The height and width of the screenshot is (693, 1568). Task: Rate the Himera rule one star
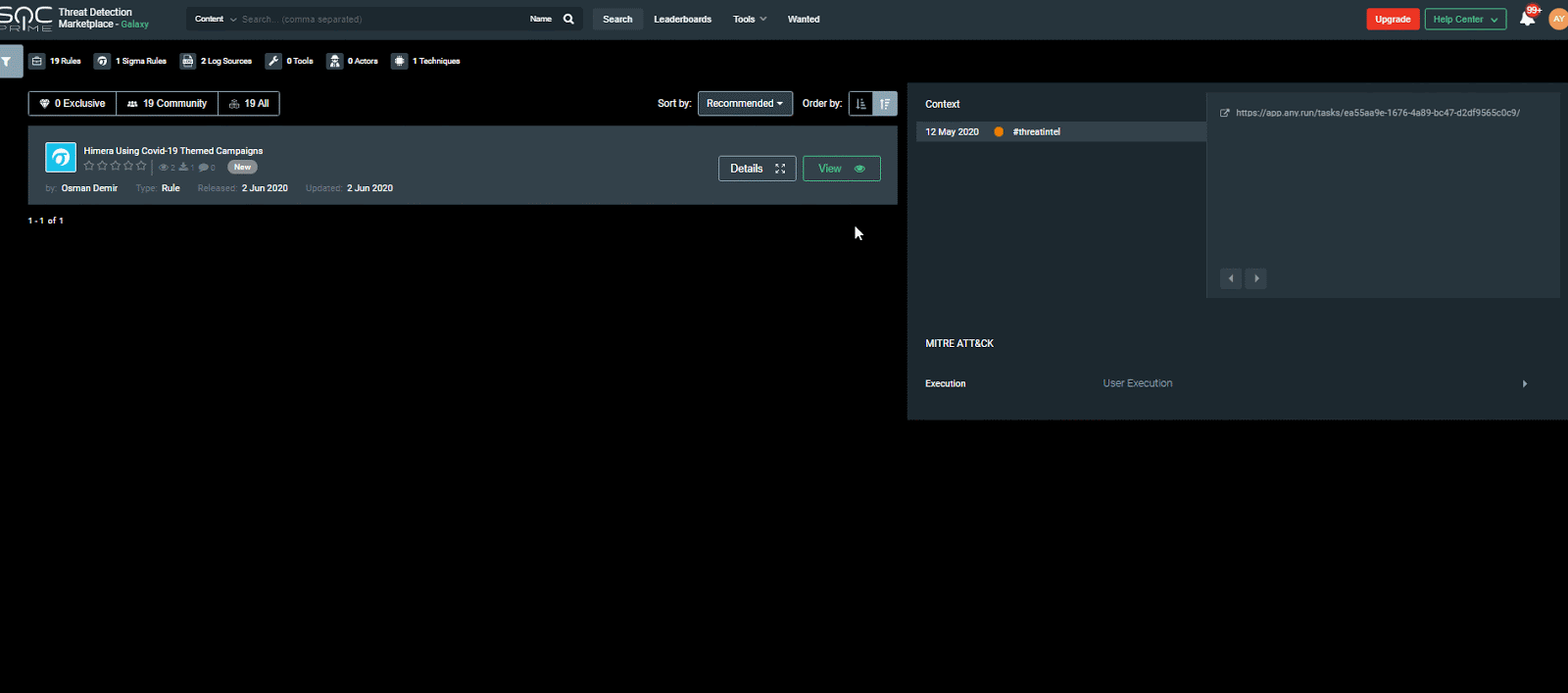point(89,167)
